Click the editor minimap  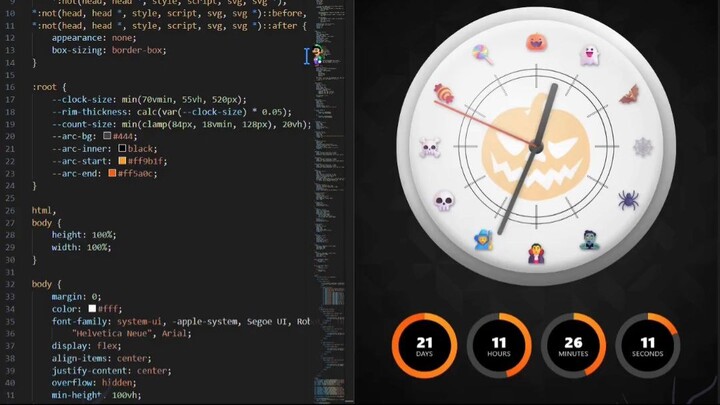pyautogui.click(x=330, y=202)
